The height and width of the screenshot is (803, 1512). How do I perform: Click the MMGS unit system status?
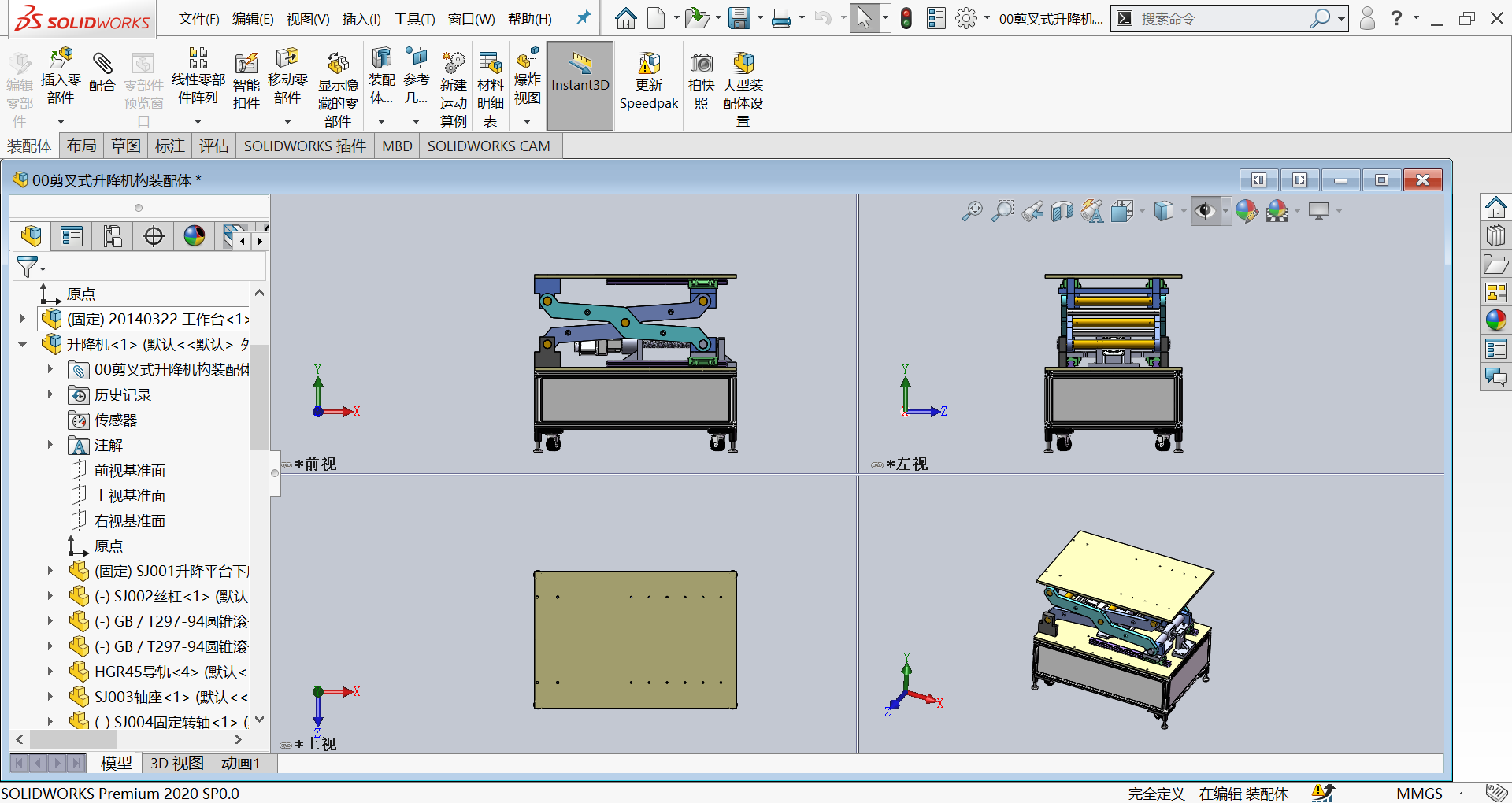pyautogui.click(x=1419, y=794)
